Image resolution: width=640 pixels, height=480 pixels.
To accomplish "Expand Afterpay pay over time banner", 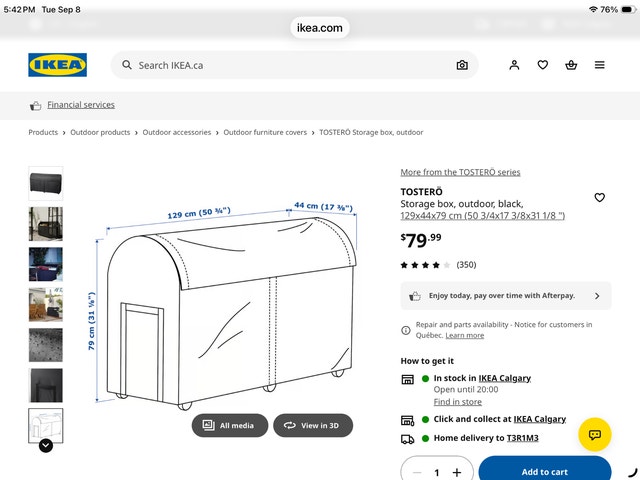I will pos(506,296).
